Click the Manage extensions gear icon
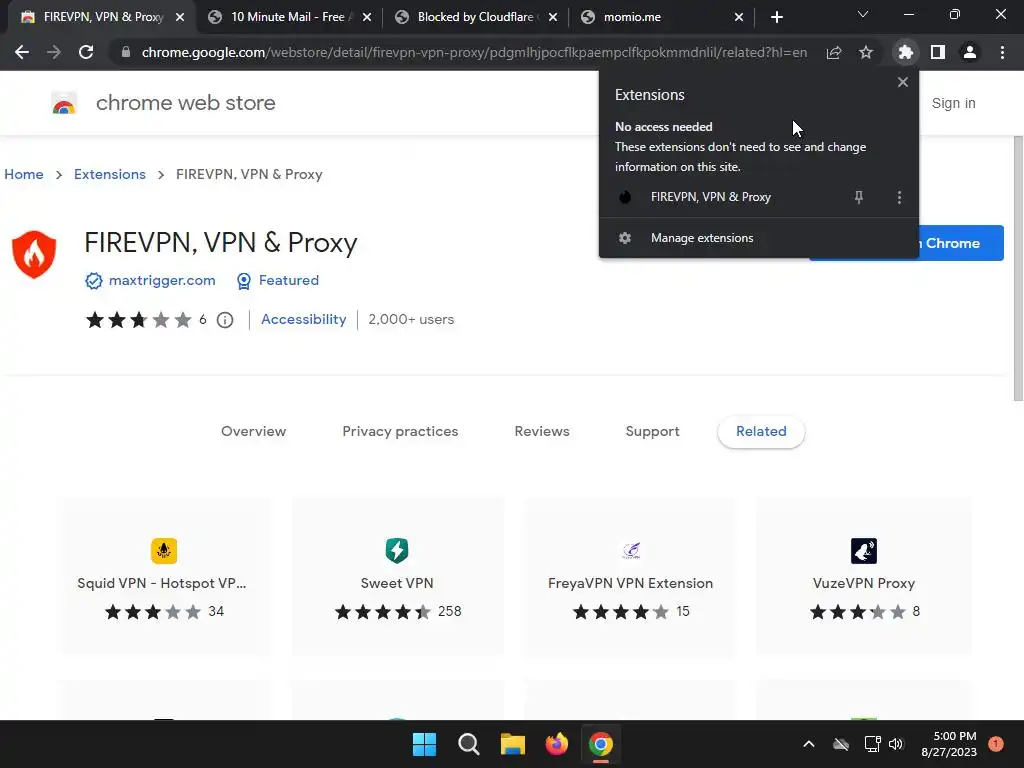 (x=625, y=238)
